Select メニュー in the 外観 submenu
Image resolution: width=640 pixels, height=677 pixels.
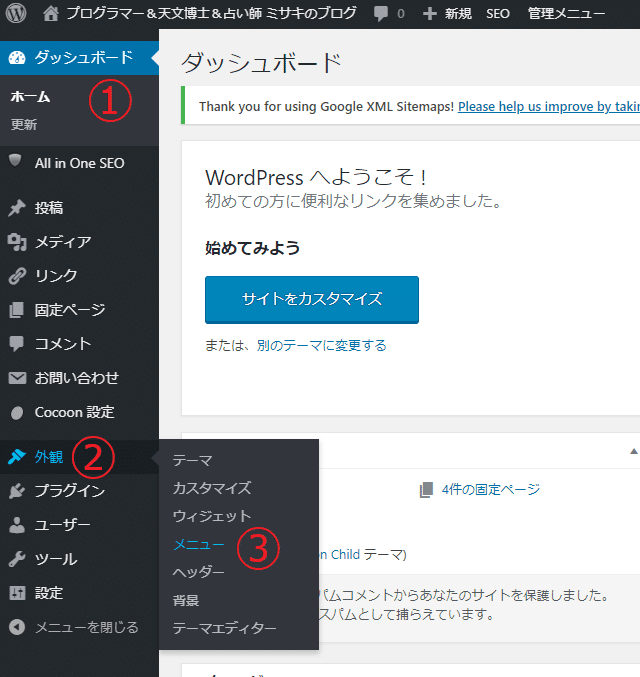point(198,544)
